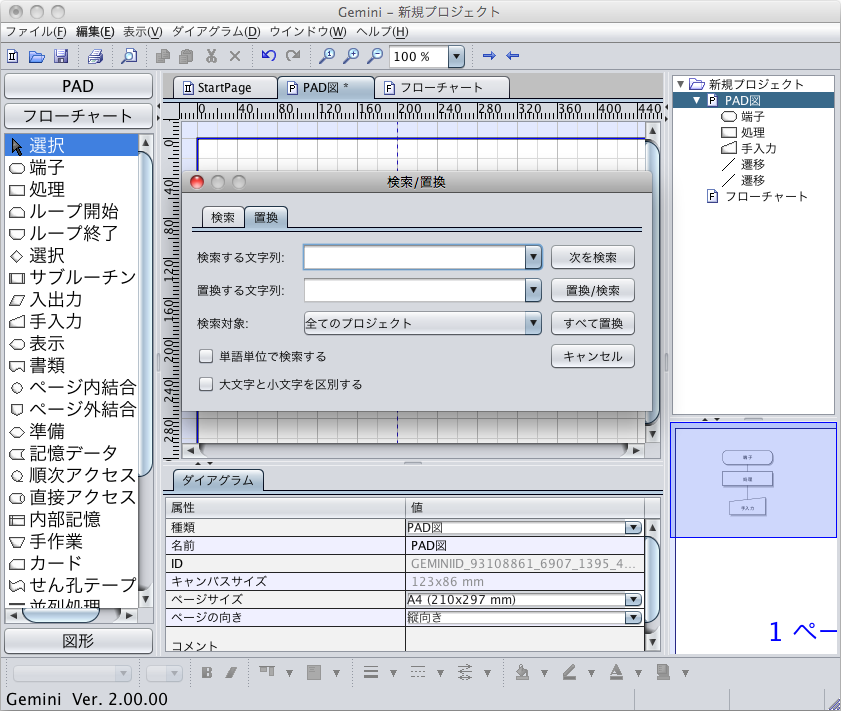This screenshot has width=841, height=711.
Task: Click the 次を検索 button
Action: tap(593, 257)
